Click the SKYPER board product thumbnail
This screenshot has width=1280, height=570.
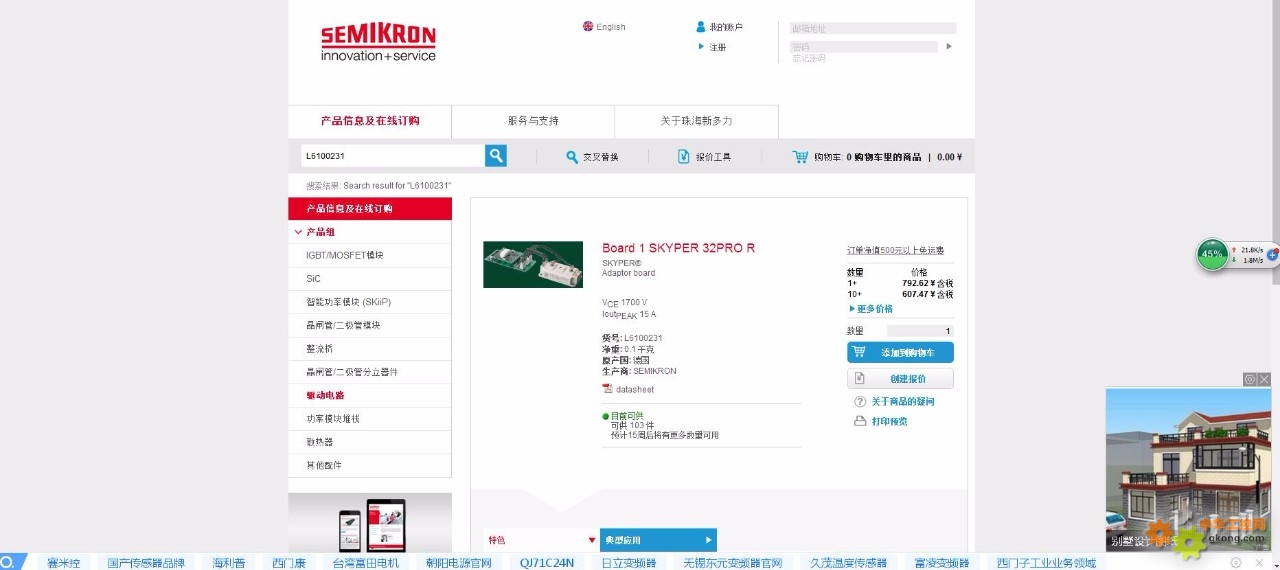[533, 264]
